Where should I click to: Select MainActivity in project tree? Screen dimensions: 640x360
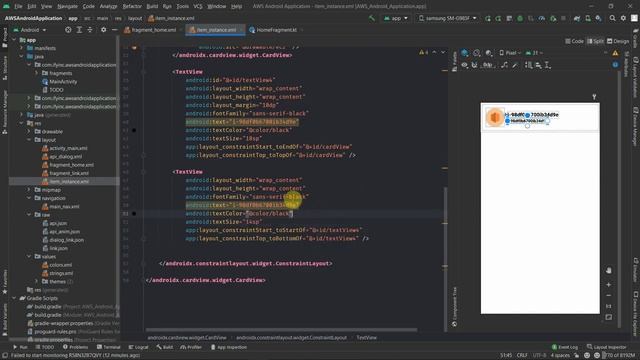[60, 82]
